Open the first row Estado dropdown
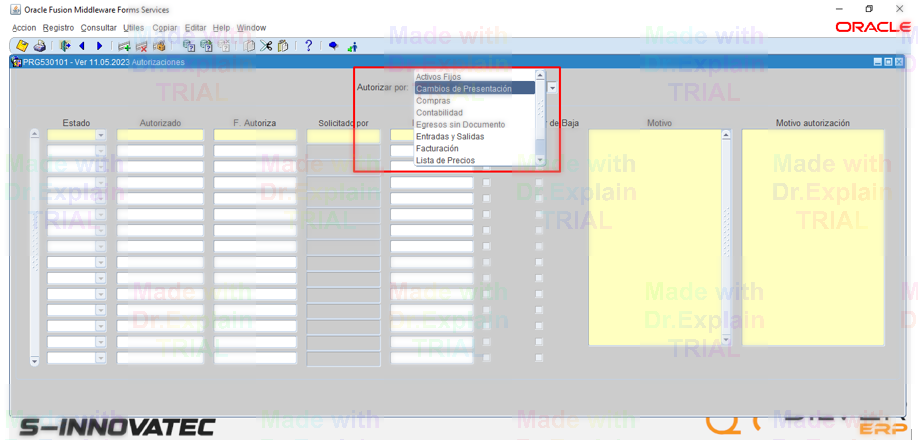 pyautogui.click(x=100, y=135)
